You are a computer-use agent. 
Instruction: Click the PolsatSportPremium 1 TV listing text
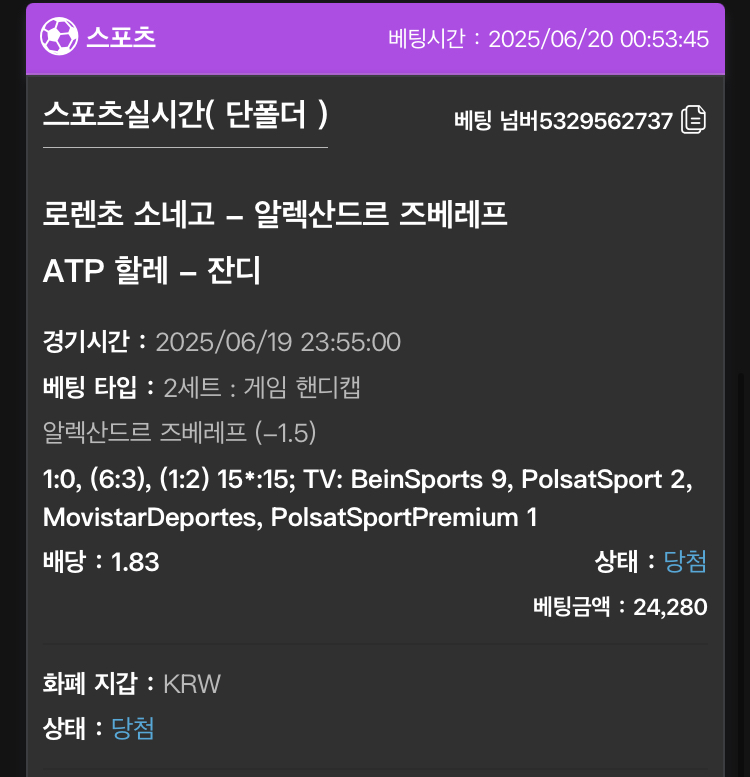(404, 517)
